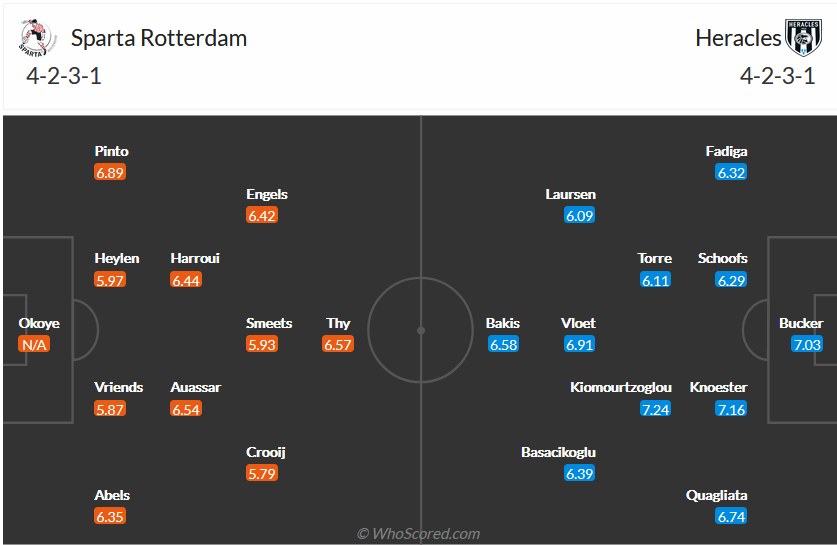Click the Heracles club crest
Image resolution: width=837 pixels, height=545 pixels.
point(802,38)
